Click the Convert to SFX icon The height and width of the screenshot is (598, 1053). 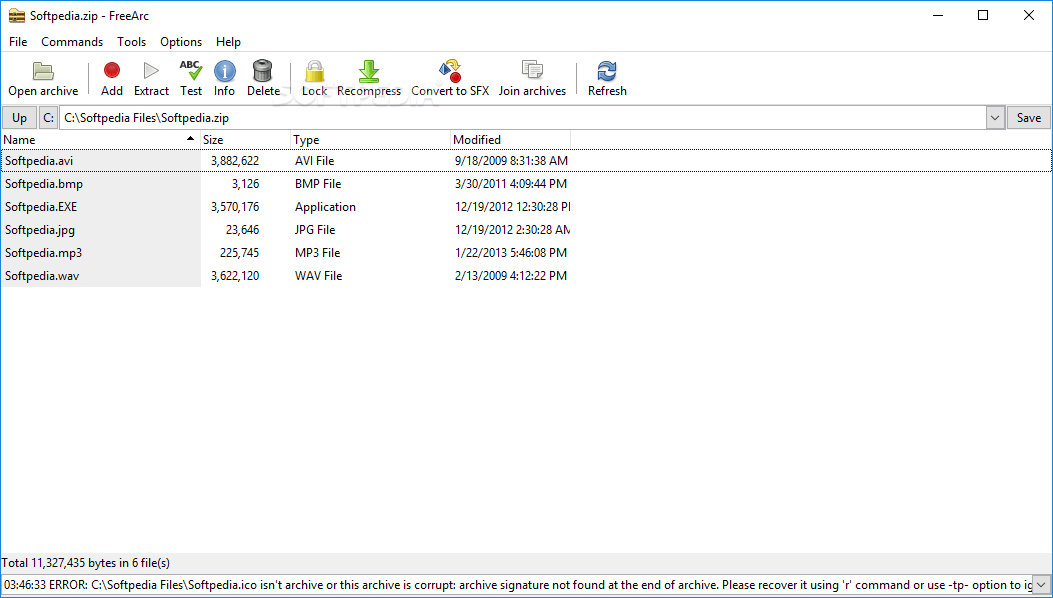pyautogui.click(x=450, y=71)
